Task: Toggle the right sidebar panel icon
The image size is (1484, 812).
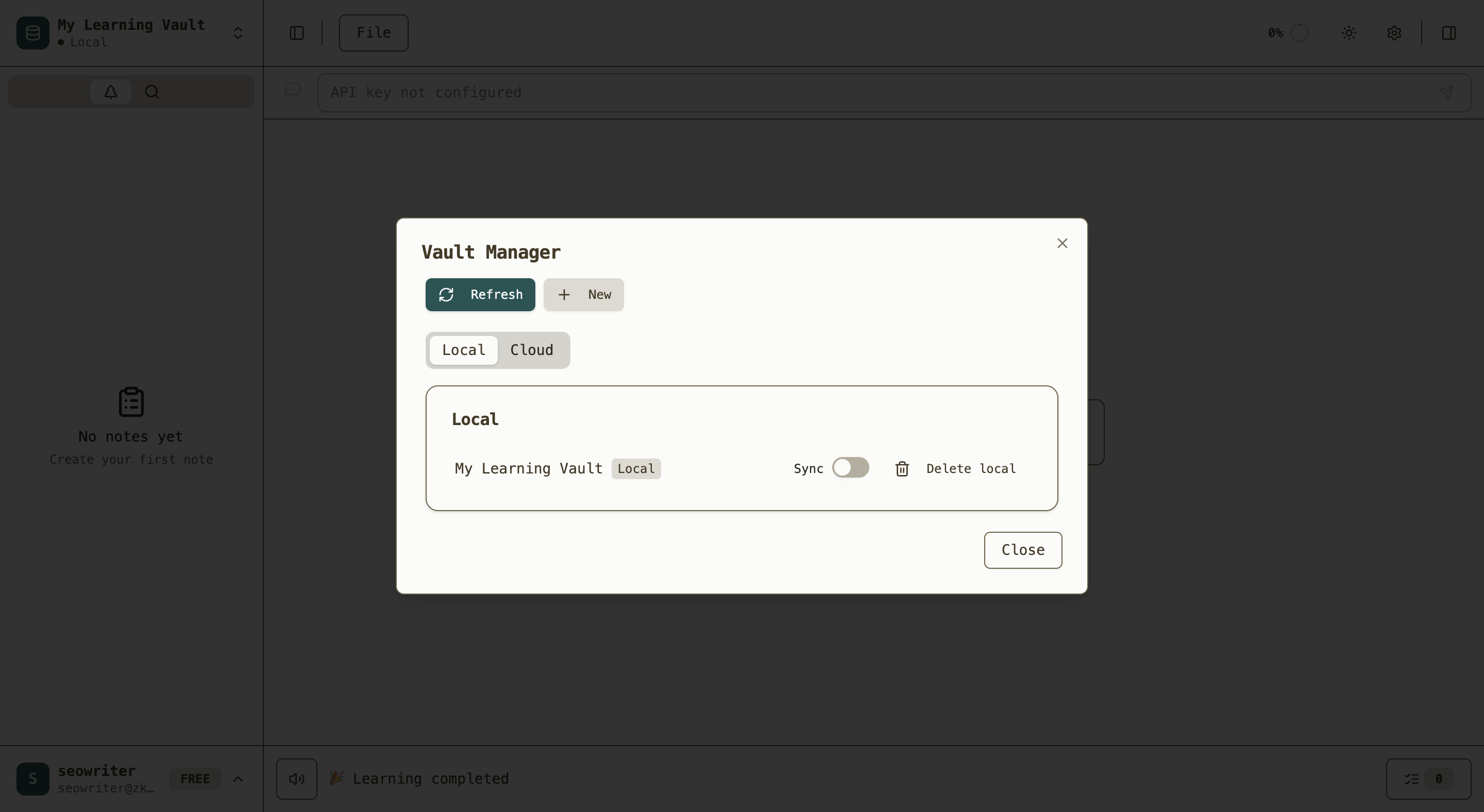Action: [1448, 33]
